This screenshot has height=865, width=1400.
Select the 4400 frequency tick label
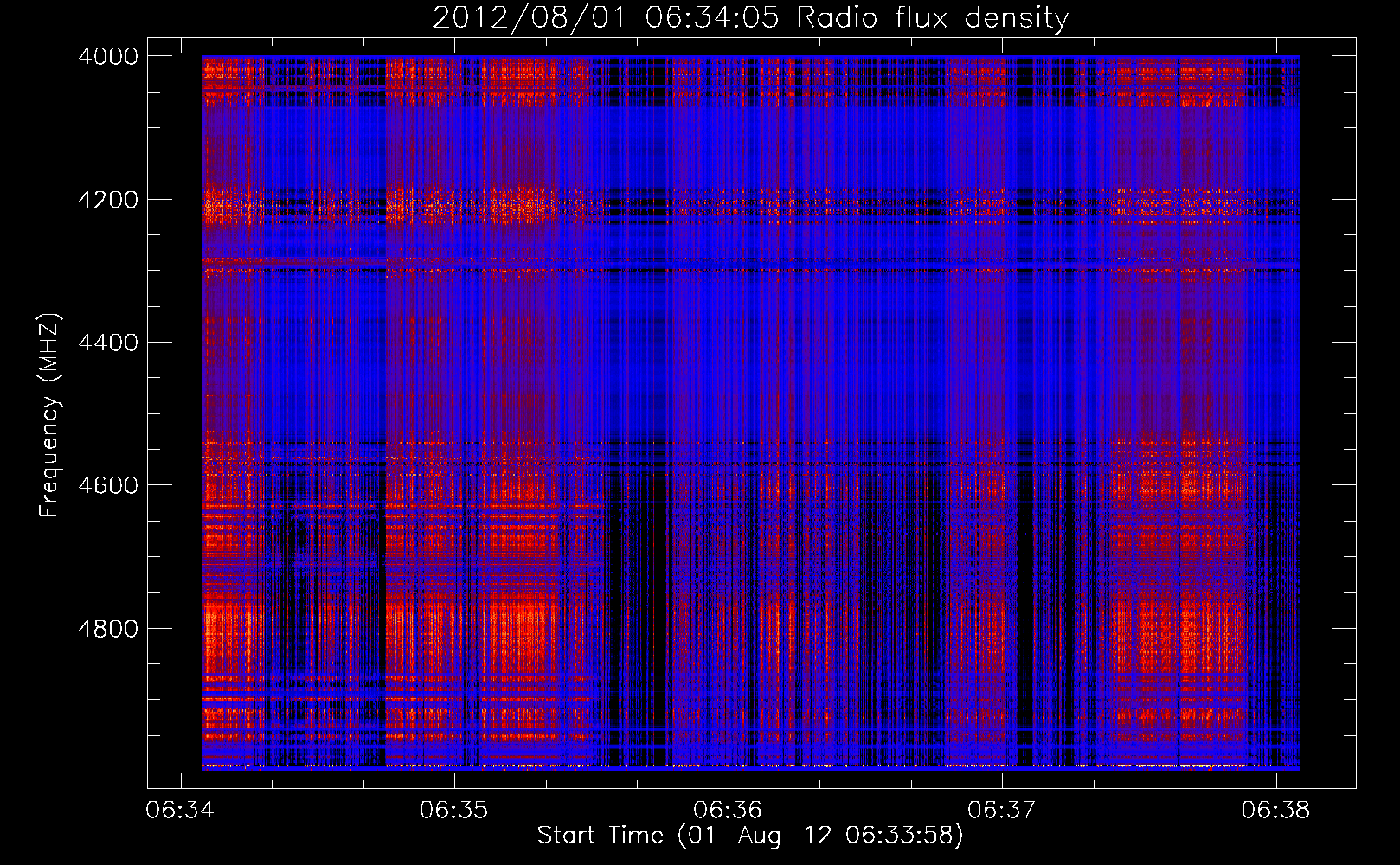tap(108, 343)
